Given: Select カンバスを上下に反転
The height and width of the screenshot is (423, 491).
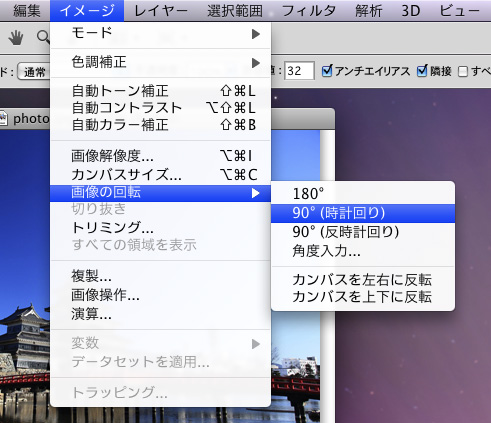Looking at the screenshot, I should 363,297.
